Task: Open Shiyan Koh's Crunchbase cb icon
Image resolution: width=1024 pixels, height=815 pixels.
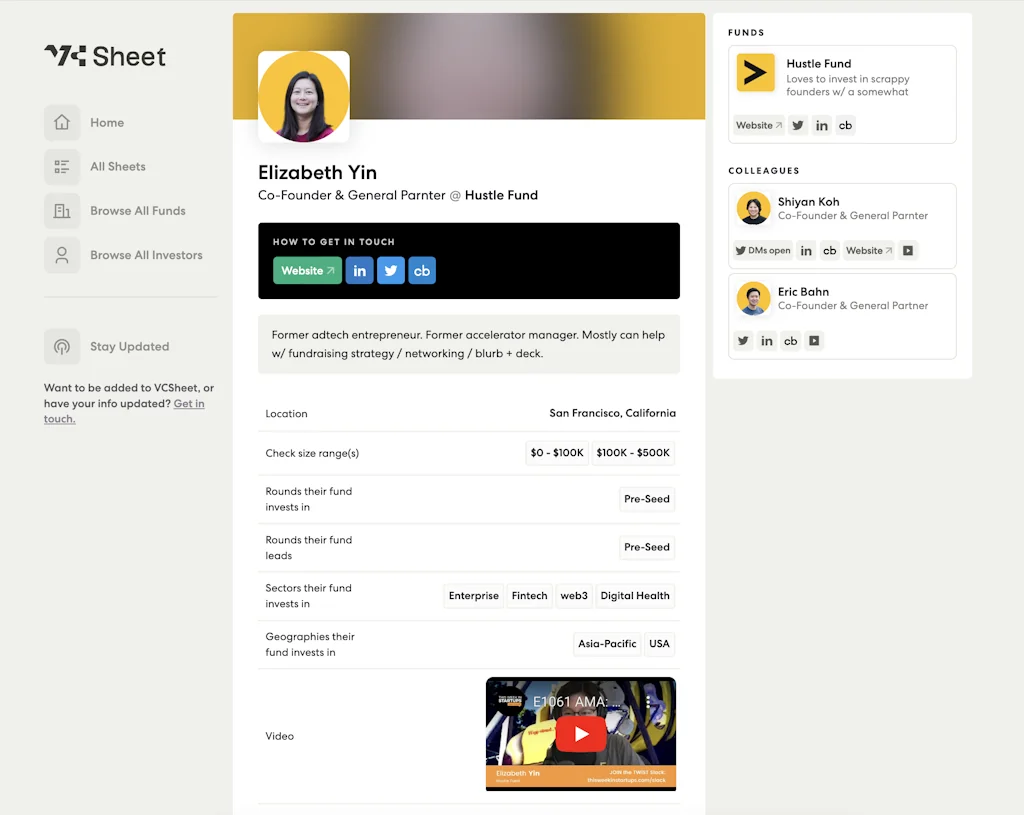Action: pos(830,250)
